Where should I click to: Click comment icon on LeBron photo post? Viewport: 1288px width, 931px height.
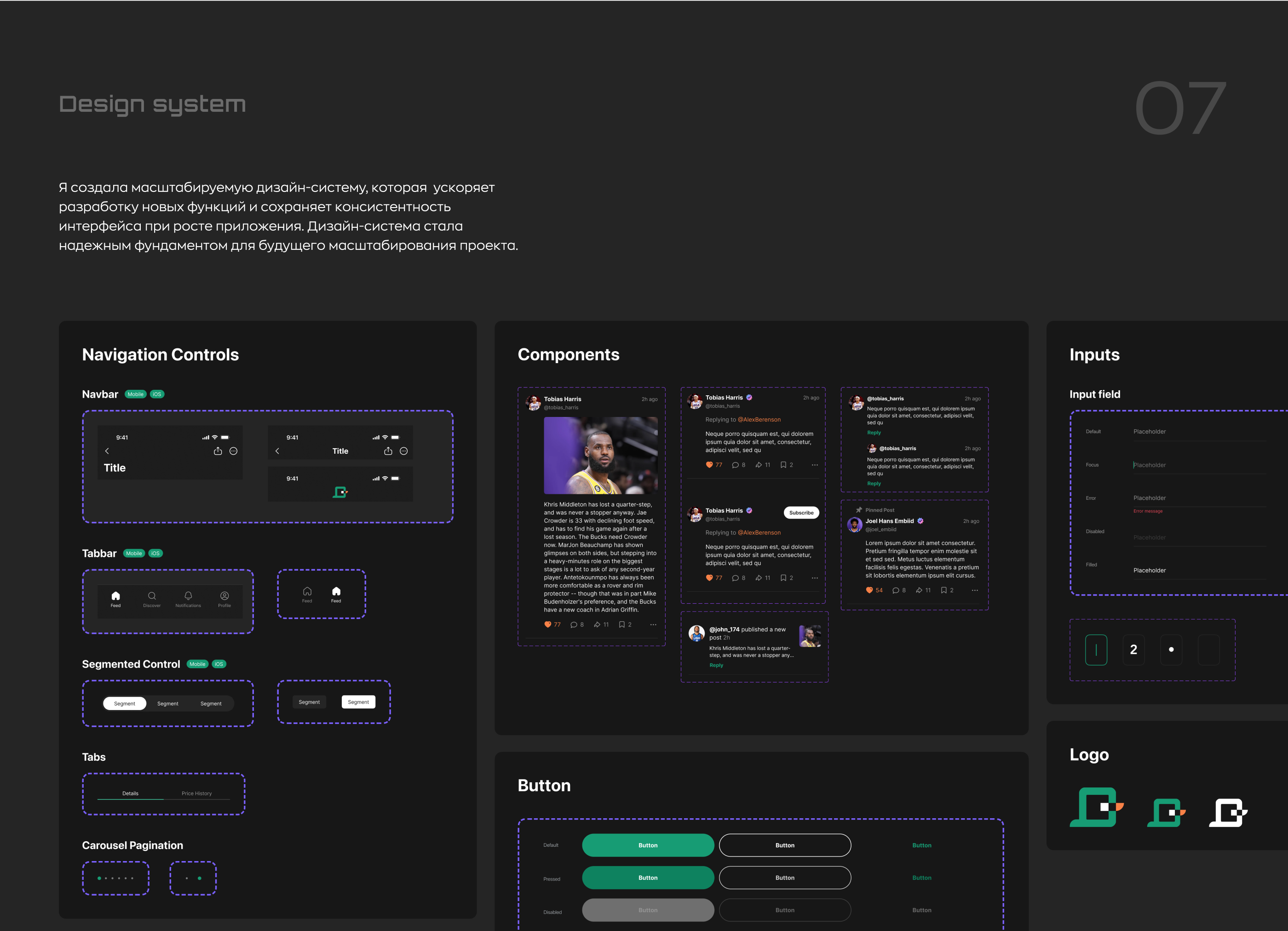[574, 624]
